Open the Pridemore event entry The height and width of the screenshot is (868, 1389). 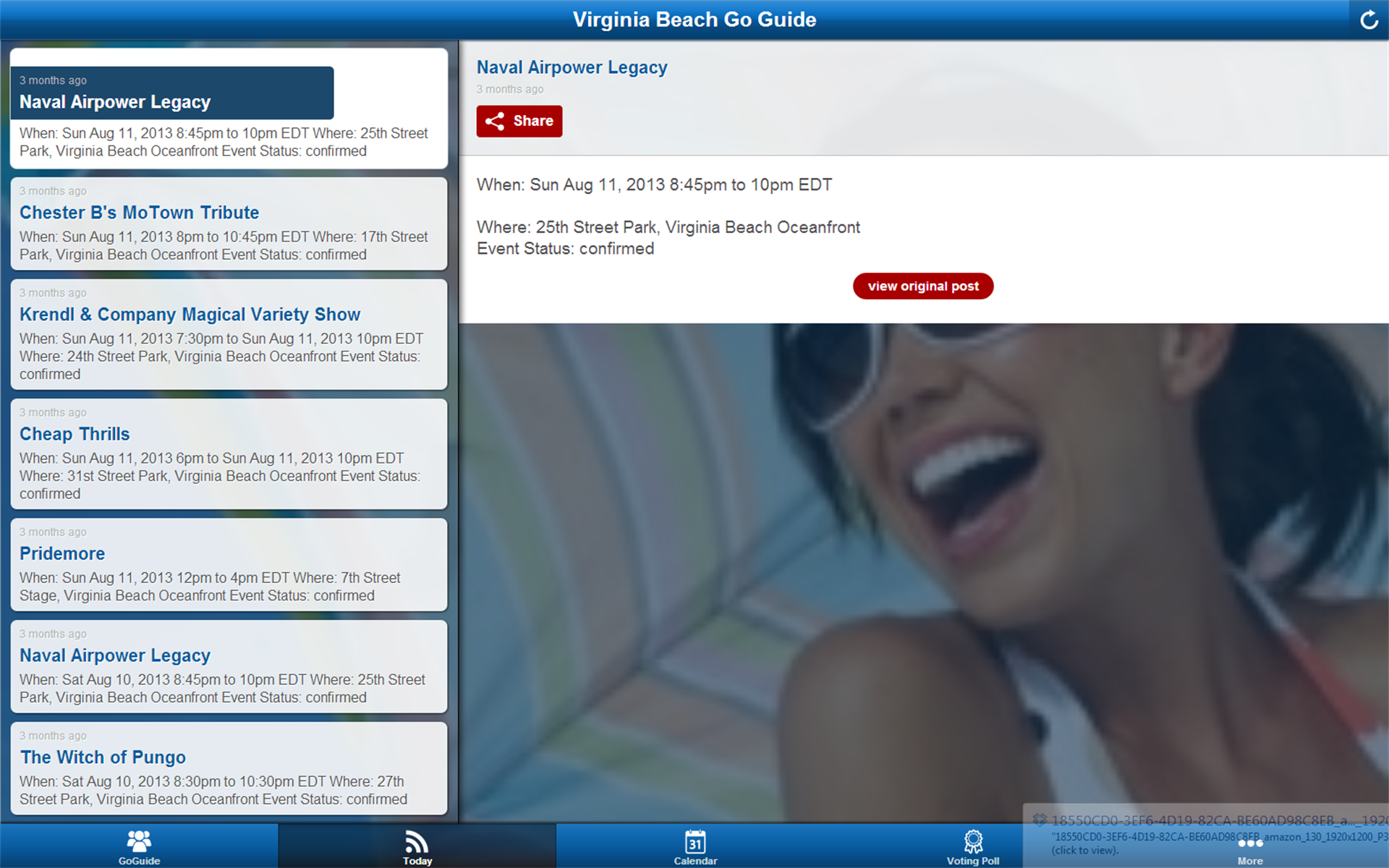point(229,564)
